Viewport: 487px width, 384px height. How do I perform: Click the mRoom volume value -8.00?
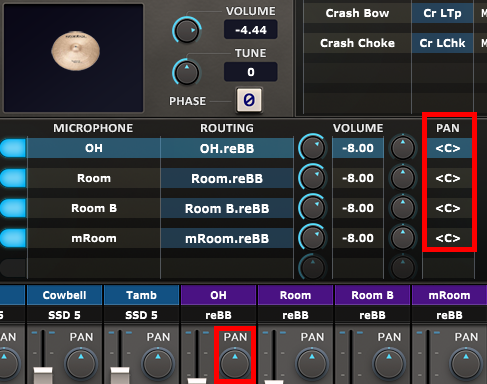coord(358,238)
